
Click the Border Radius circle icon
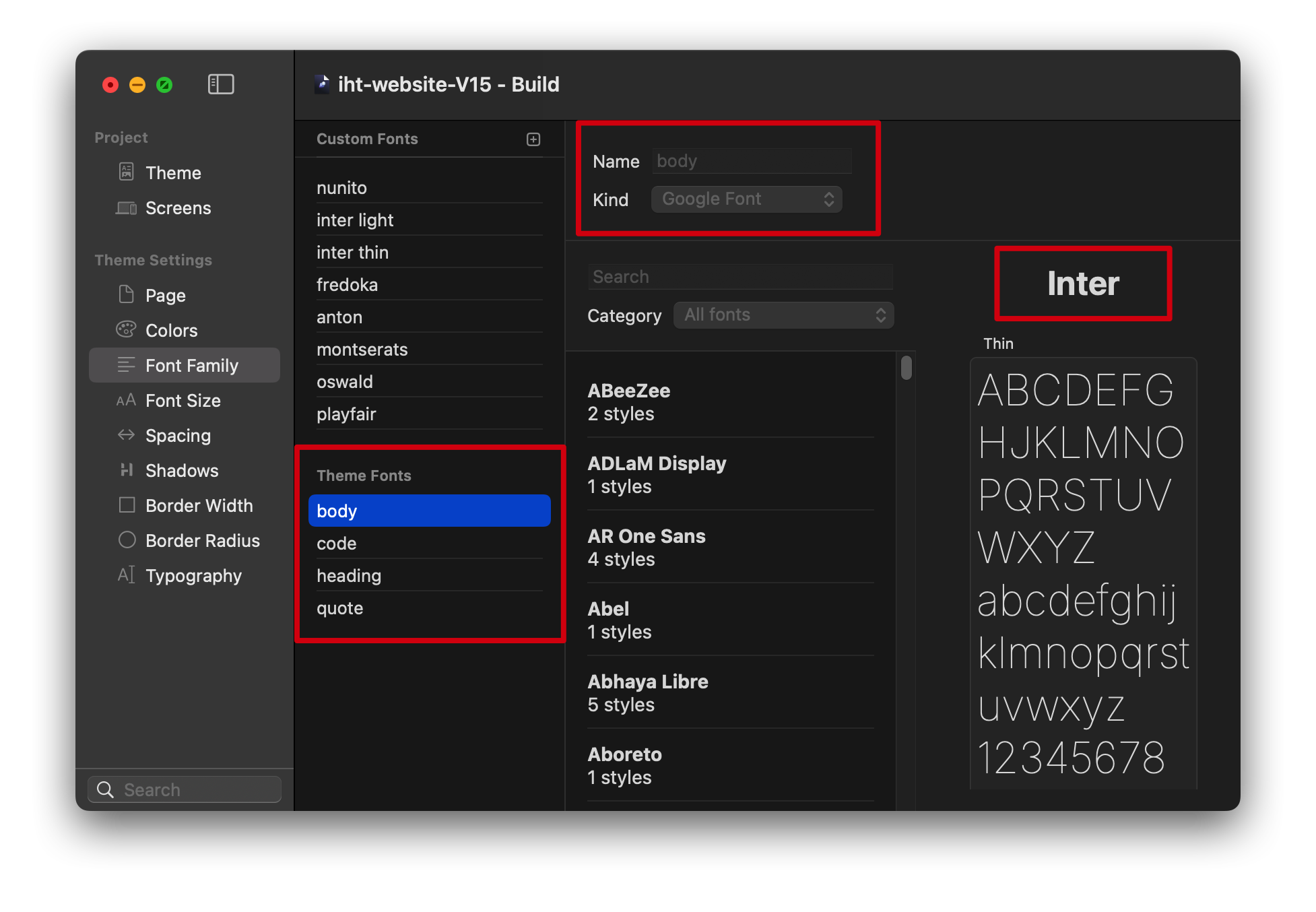(x=127, y=540)
